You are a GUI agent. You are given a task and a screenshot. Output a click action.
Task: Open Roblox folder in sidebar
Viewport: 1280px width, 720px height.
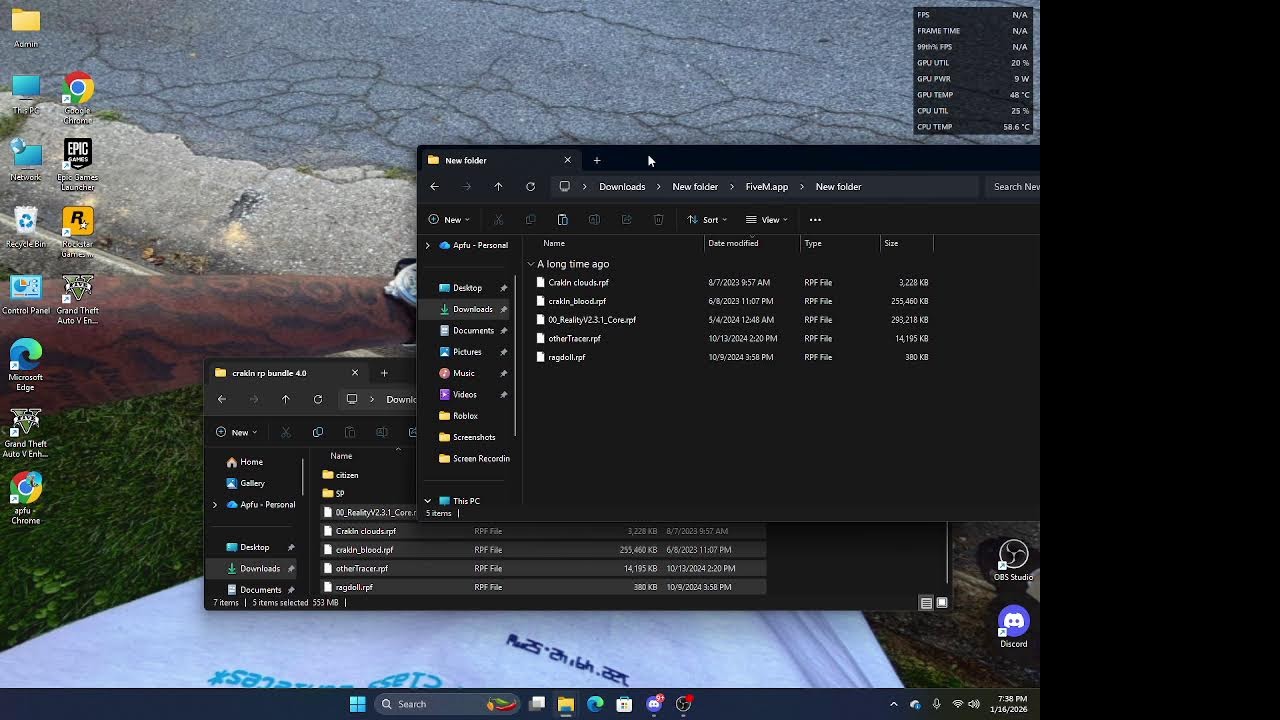[465, 416]
